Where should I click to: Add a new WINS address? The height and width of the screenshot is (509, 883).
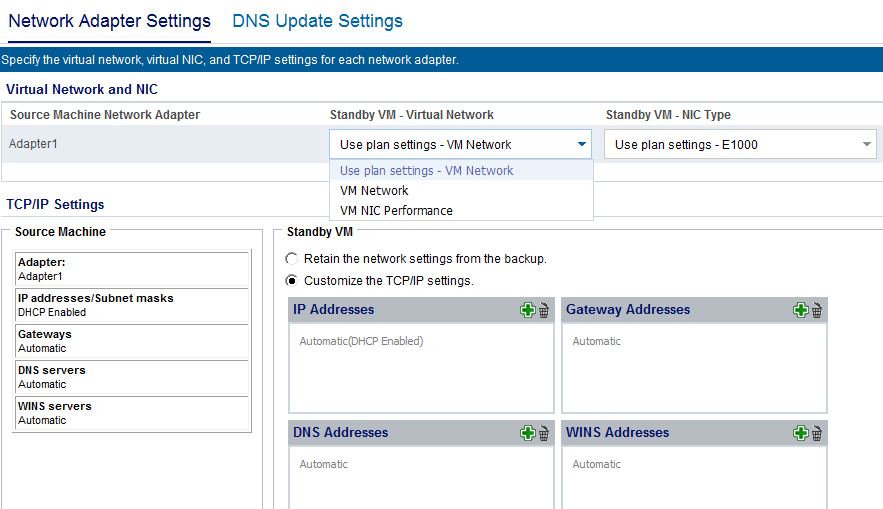(800, 433)
